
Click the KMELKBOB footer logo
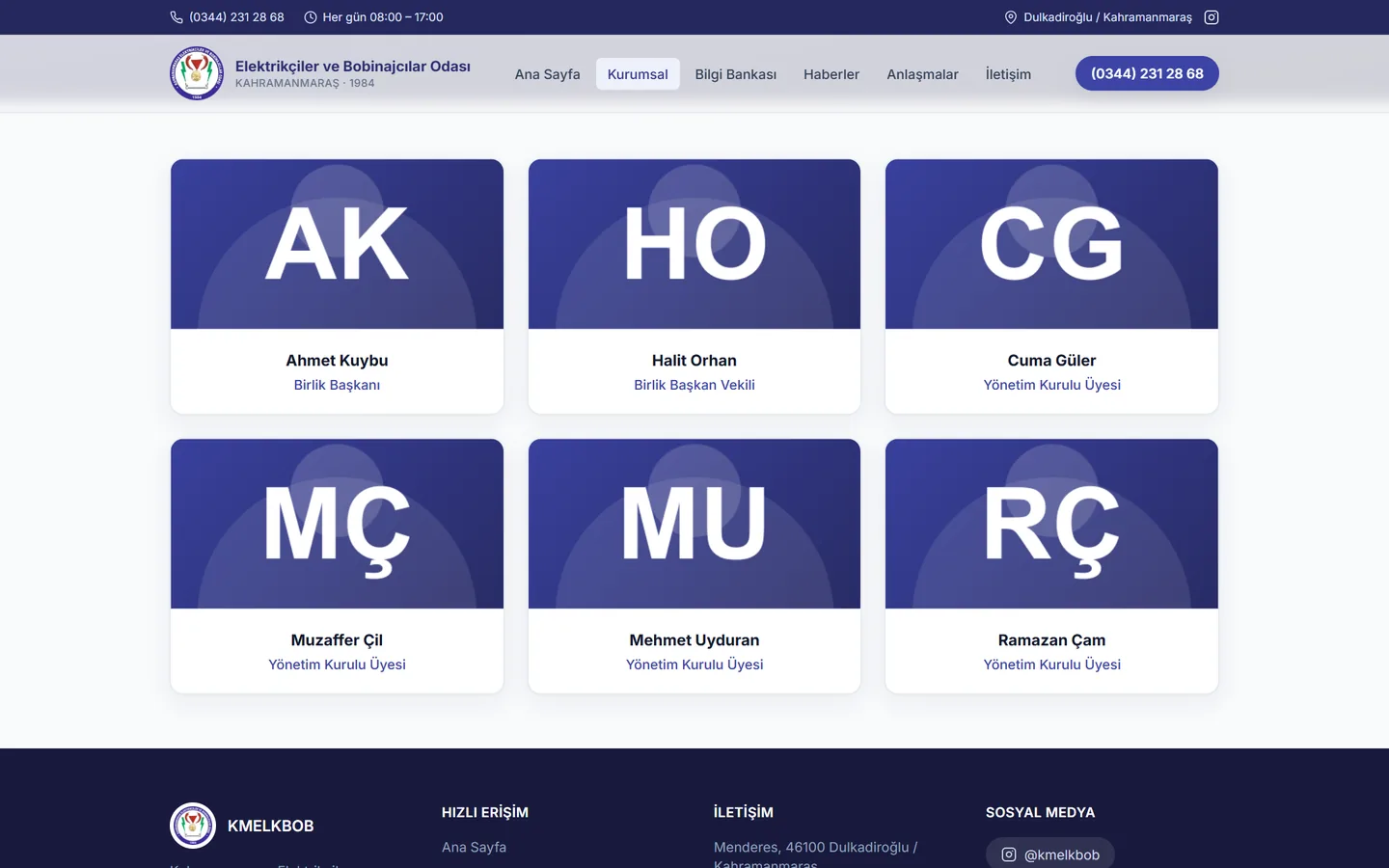[193, 826]
